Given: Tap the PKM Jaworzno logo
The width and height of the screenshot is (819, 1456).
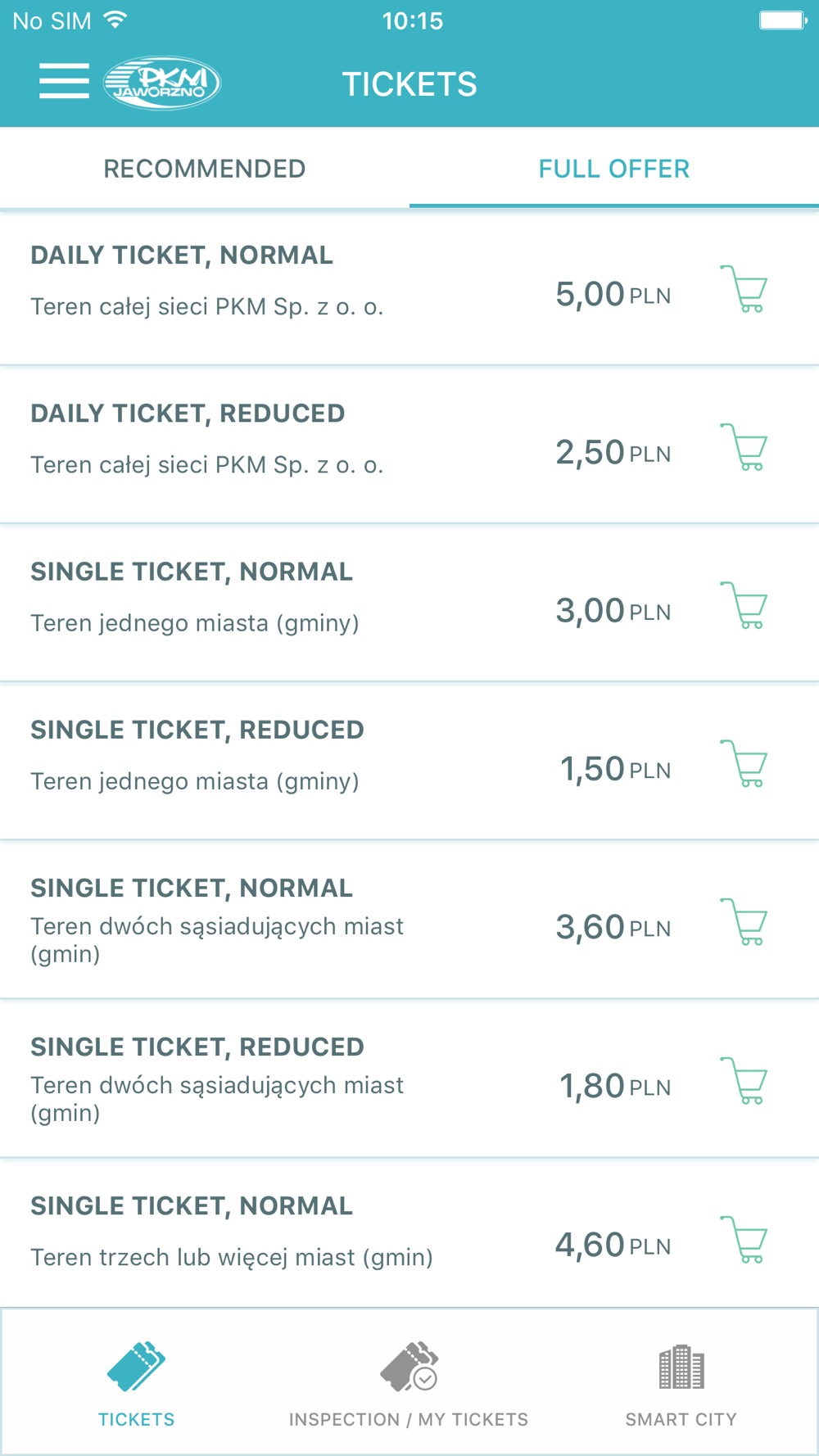Looking at the screenshot, I should tap(161, 83).
